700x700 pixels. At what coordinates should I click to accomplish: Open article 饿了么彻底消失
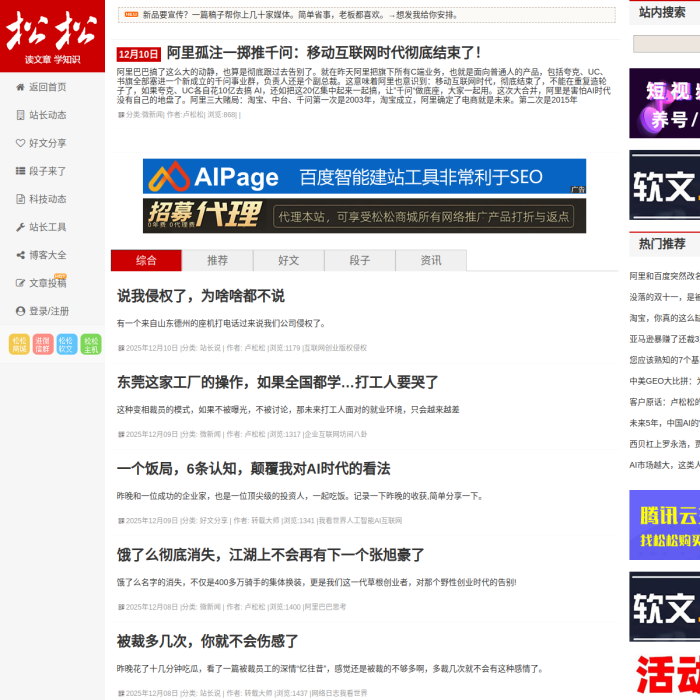[x=270, y=555]
